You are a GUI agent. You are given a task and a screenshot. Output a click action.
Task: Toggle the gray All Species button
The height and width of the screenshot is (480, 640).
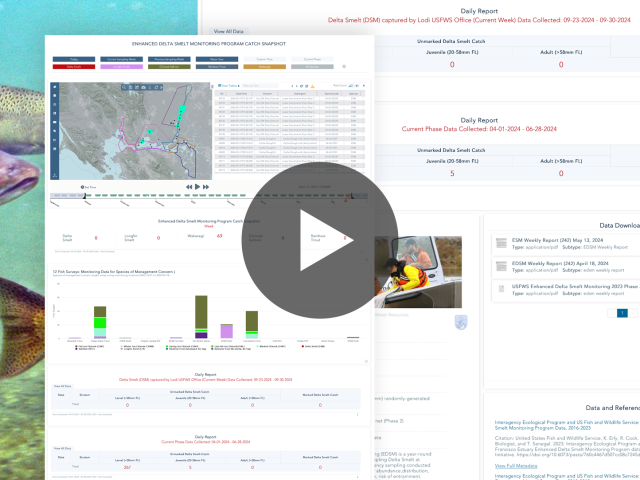tap(312, 67)
